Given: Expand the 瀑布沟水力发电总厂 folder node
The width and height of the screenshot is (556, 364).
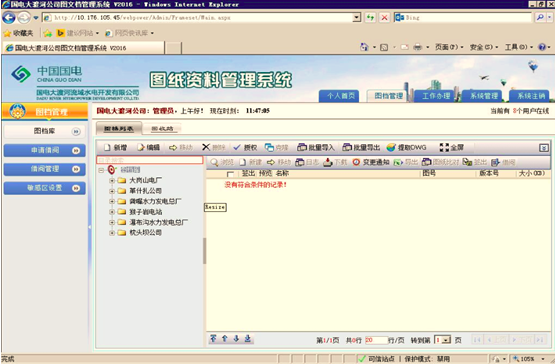Looking at the screenshot, I should coord(112,222).
